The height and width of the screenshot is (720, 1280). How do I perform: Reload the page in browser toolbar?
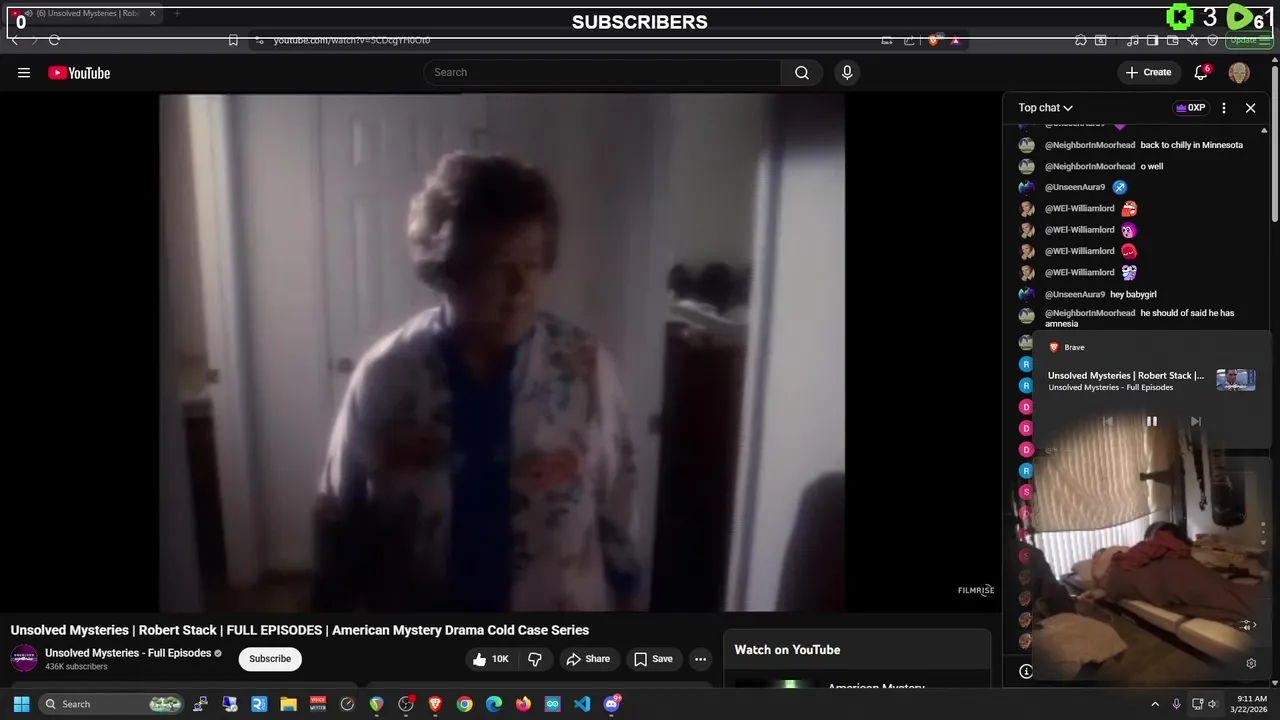point(54,40)
